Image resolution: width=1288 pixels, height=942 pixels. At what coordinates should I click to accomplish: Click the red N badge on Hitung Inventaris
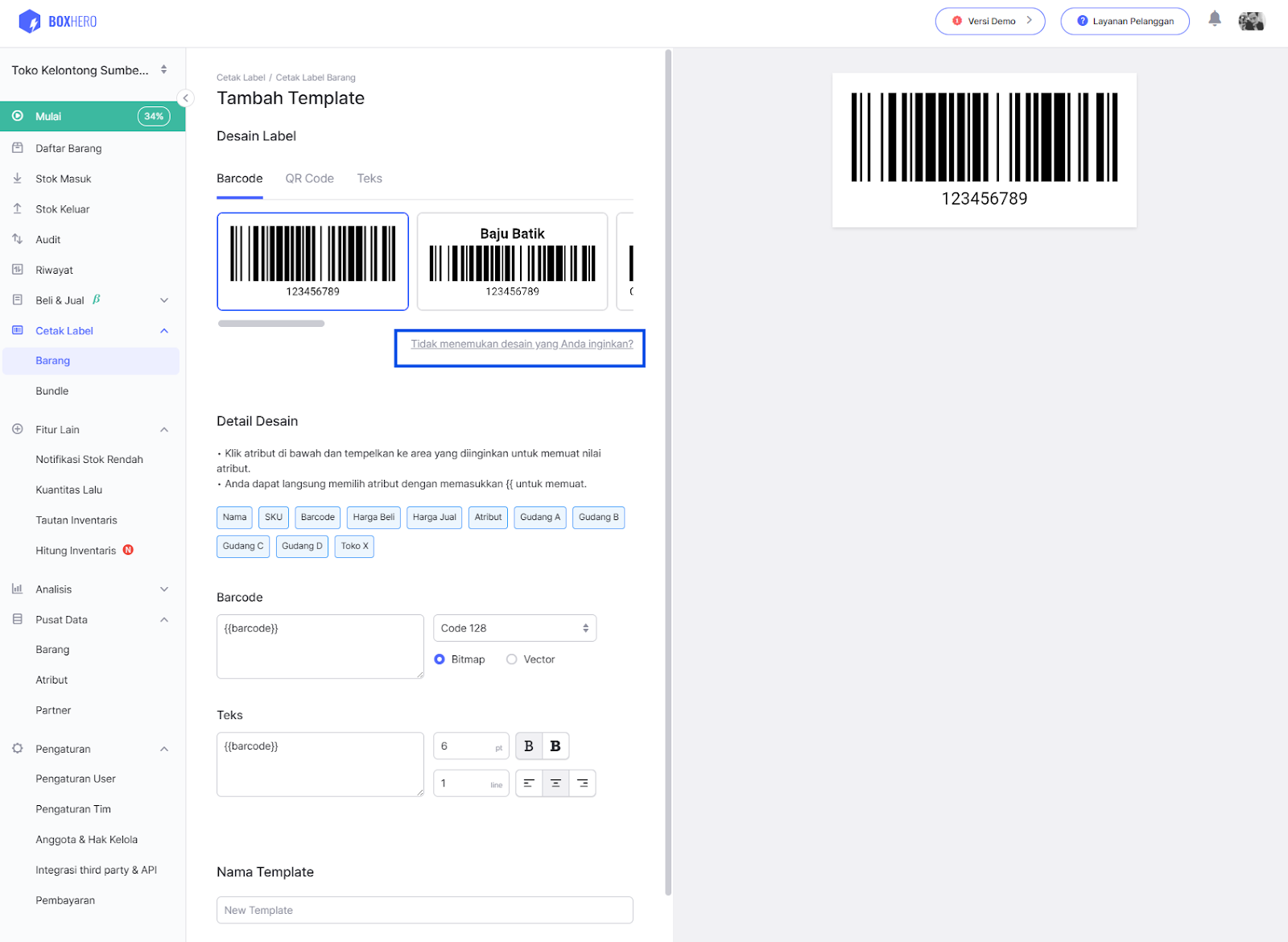tap(128, 550)
